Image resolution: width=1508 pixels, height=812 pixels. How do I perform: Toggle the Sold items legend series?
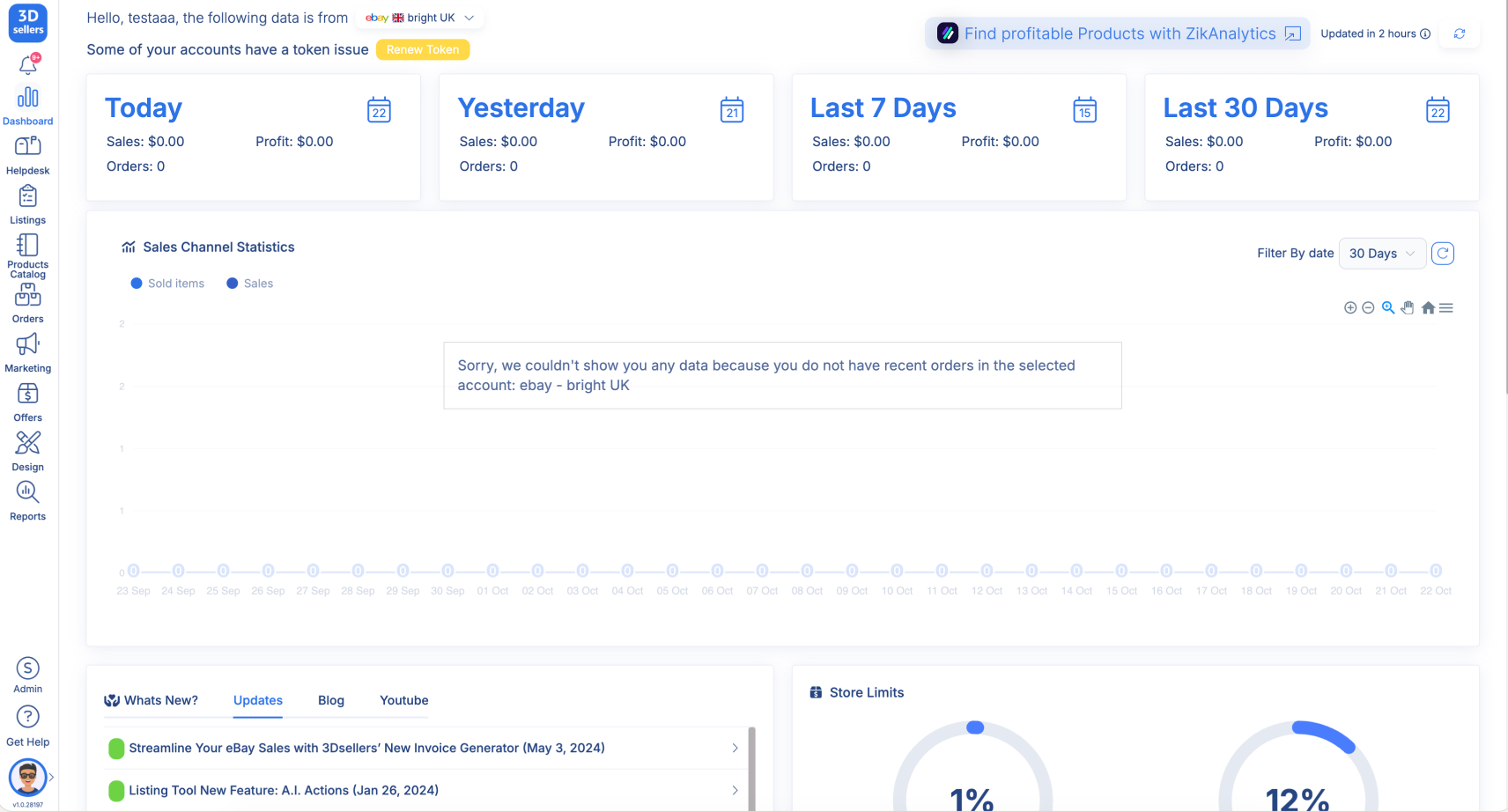pos(167,284)
